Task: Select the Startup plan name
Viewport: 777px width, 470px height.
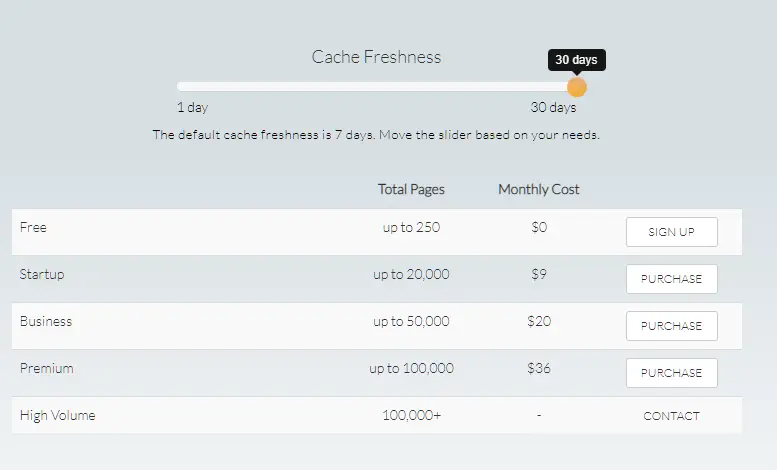Action: (x=42, y=274)
